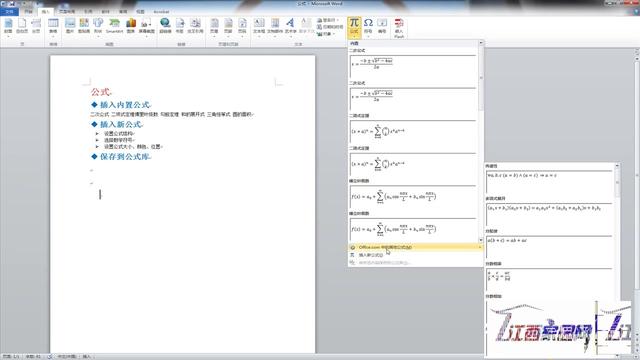Viewport: 640px width, 360px height.
Task: Click scroll-up arrow of Office.com submenu
Action: (617, 166)
